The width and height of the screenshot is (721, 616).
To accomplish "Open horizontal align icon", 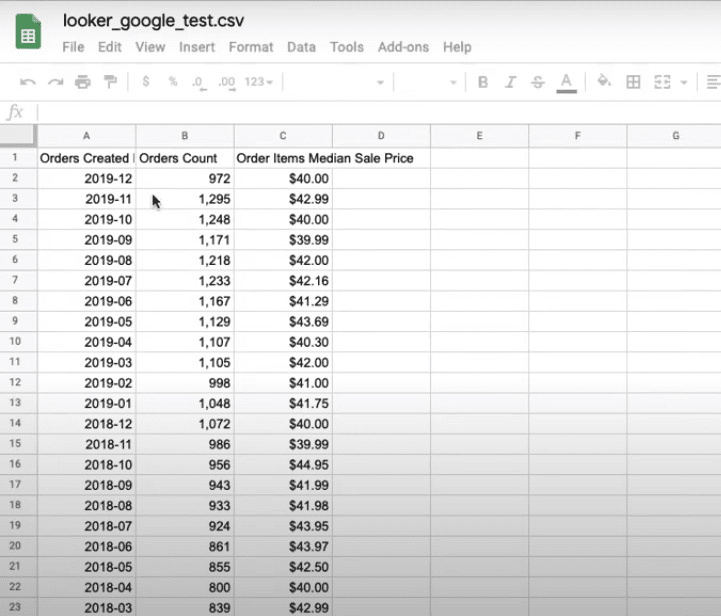I will pos(713,82).
